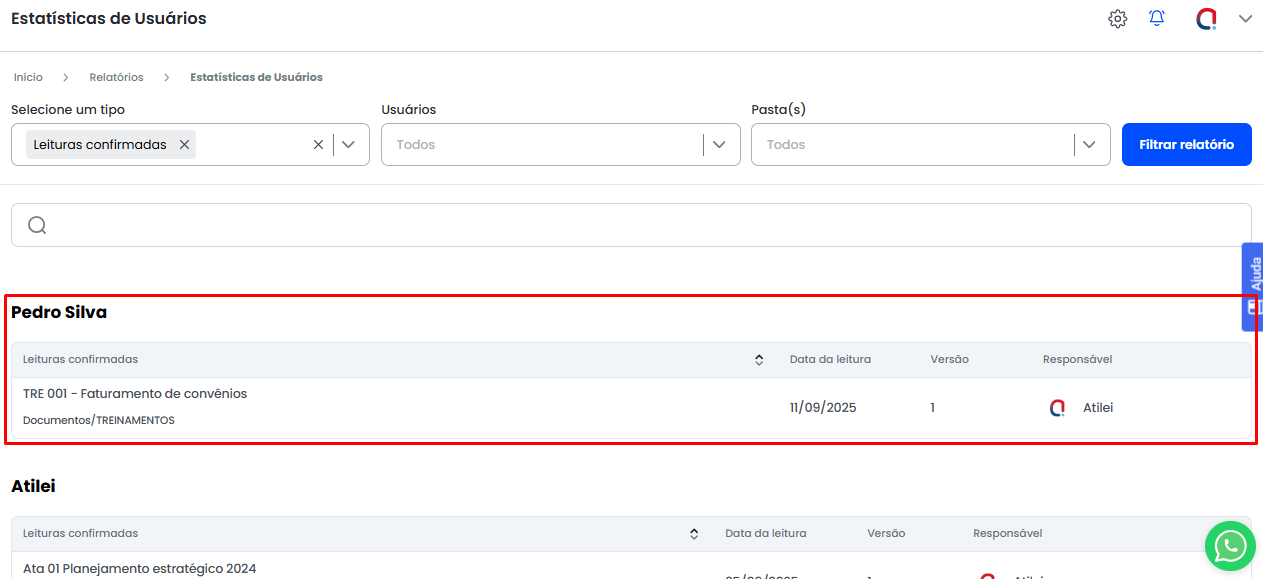
Task: Remove the 'Leituras confirmadas' chip
Action: (184, 145)
